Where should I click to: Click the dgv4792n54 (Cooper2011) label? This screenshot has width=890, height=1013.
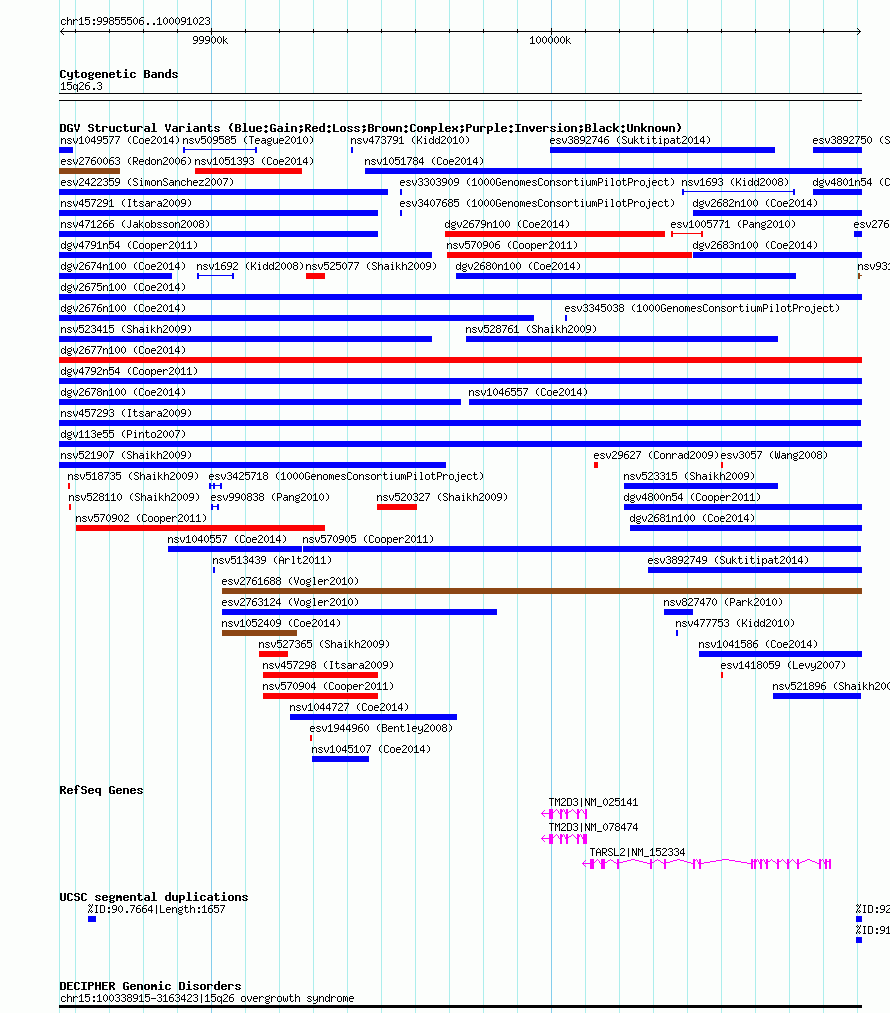[x=129, y=371]
